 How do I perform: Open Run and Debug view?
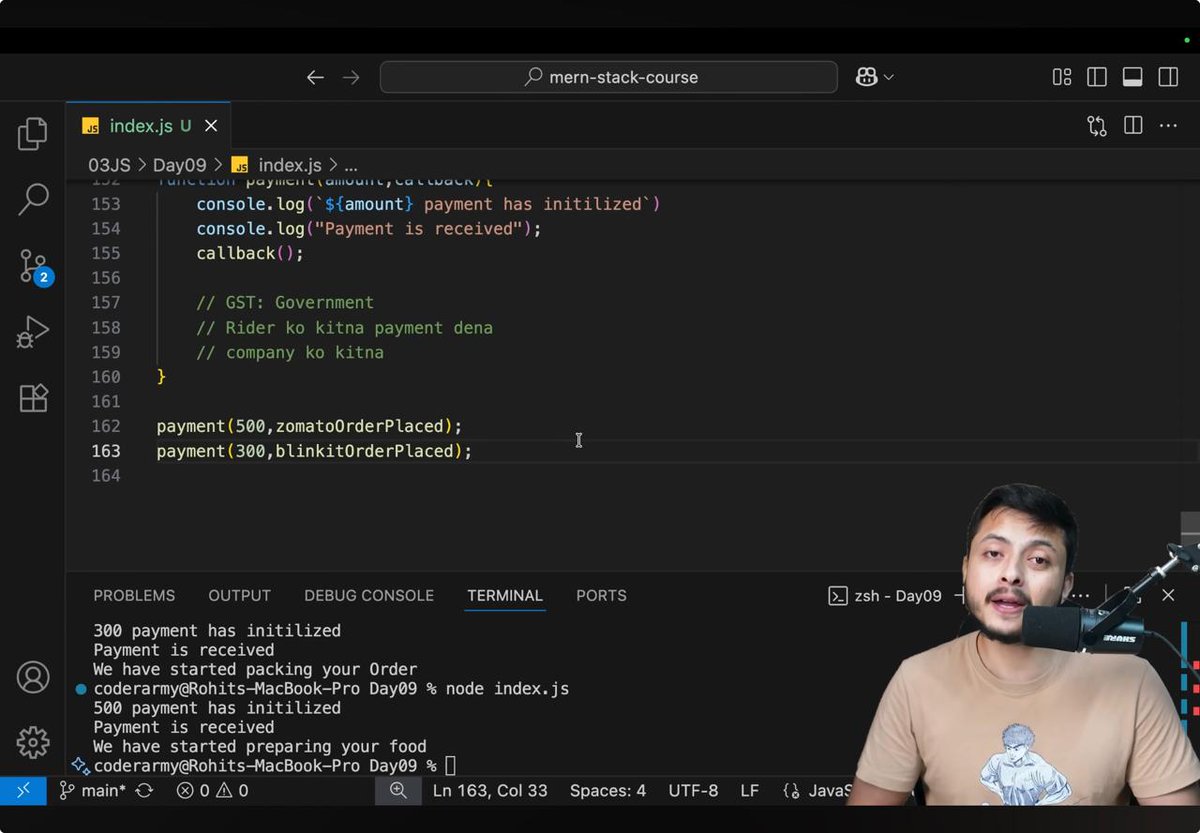(x=33, y=332)
